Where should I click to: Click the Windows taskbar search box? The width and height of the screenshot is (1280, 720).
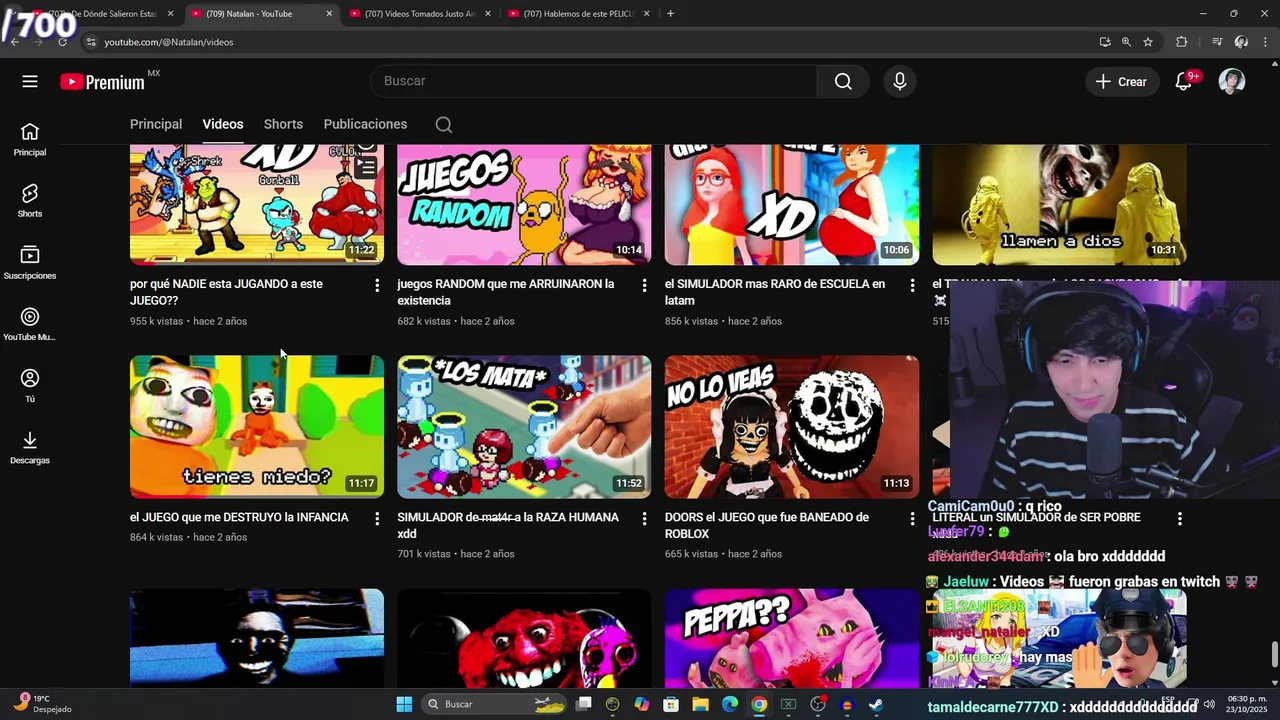pyautogui.click(x=496, y=704)
